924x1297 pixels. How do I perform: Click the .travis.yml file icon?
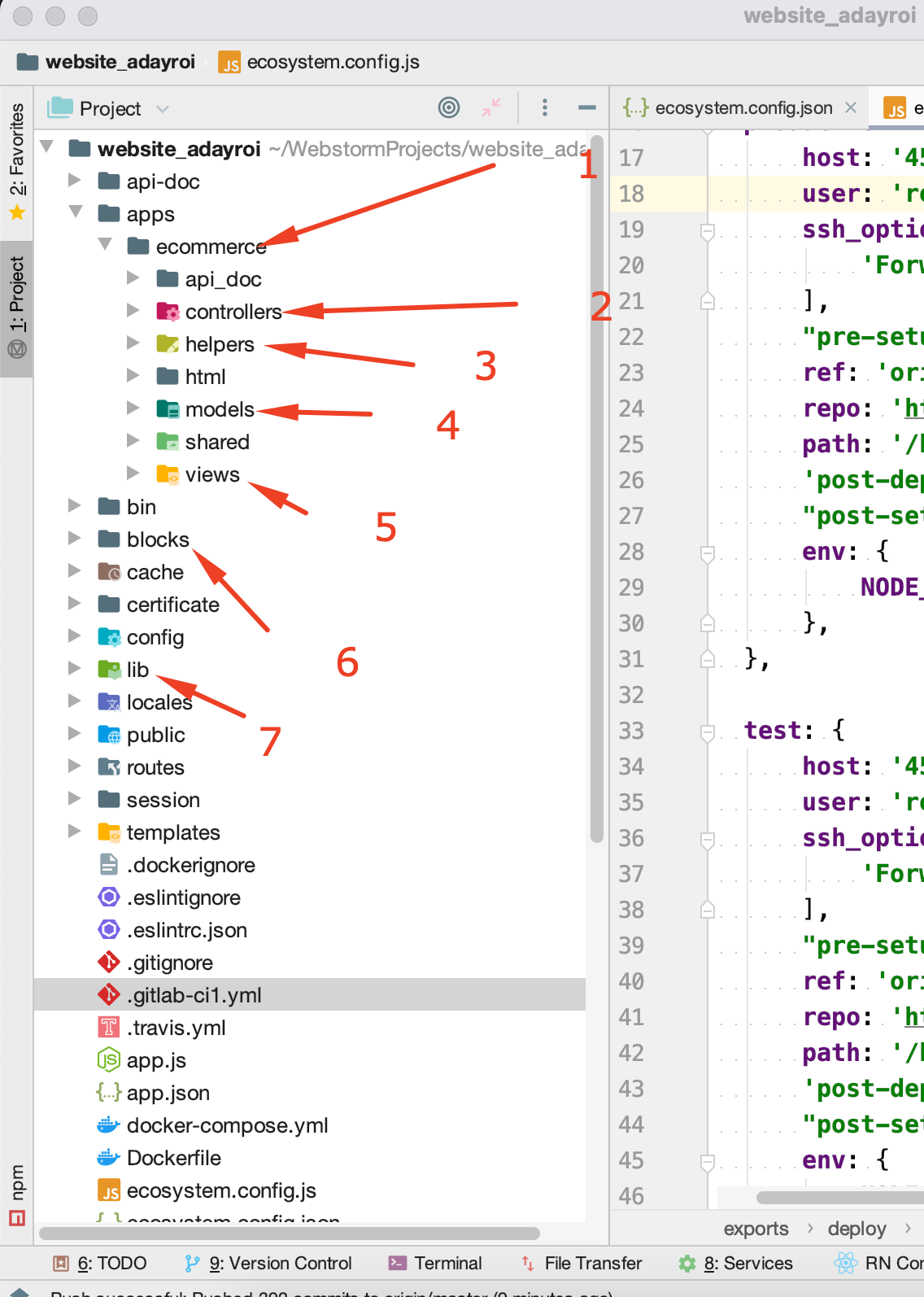[109, 1028]
